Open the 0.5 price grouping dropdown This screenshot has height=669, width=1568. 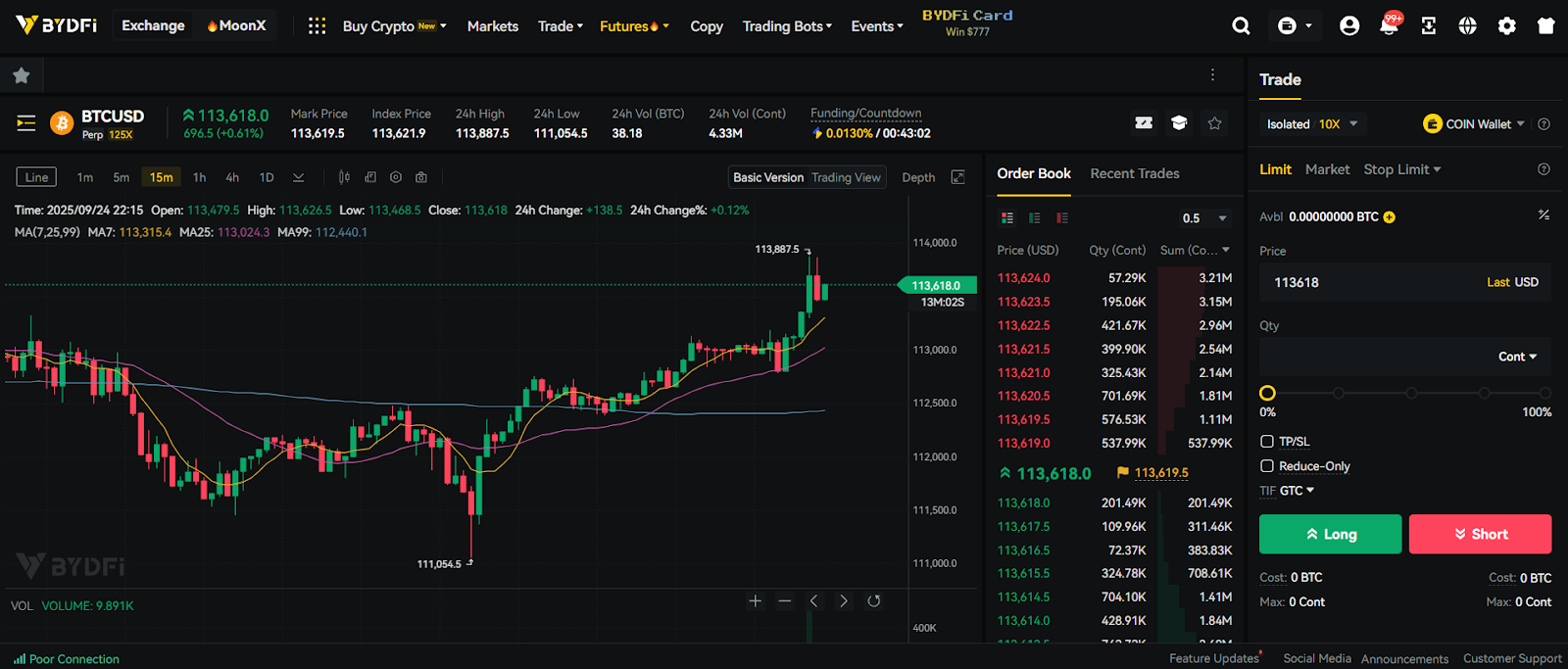click(1205, 218)
